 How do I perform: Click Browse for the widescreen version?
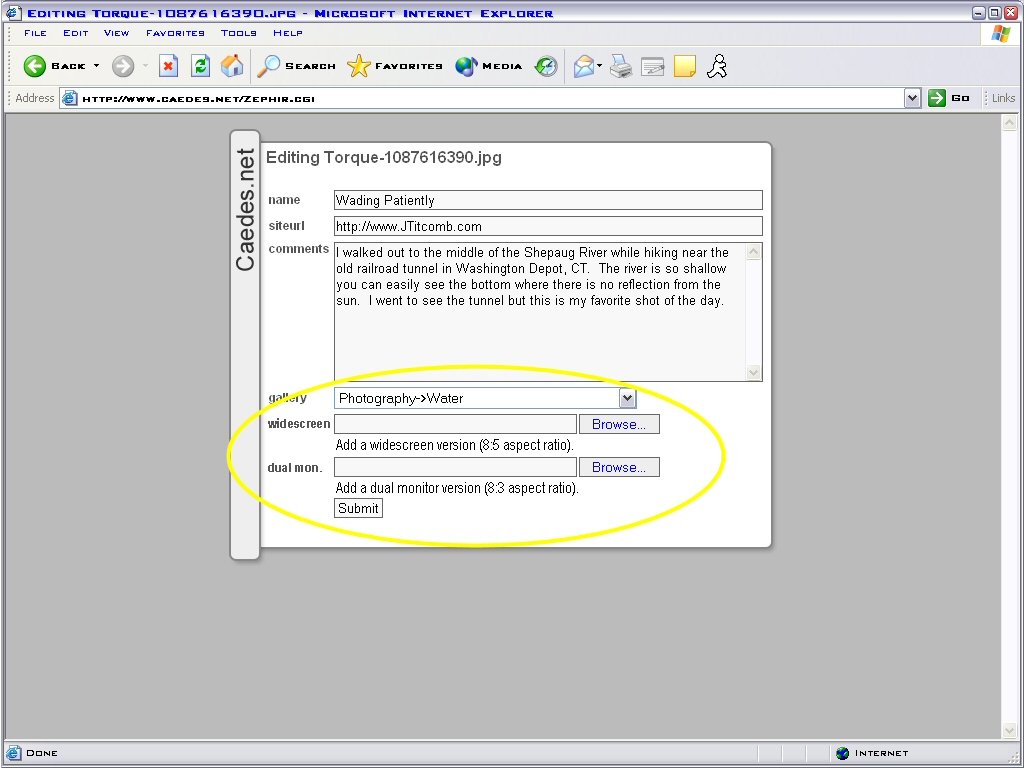(x=619, y=424)
